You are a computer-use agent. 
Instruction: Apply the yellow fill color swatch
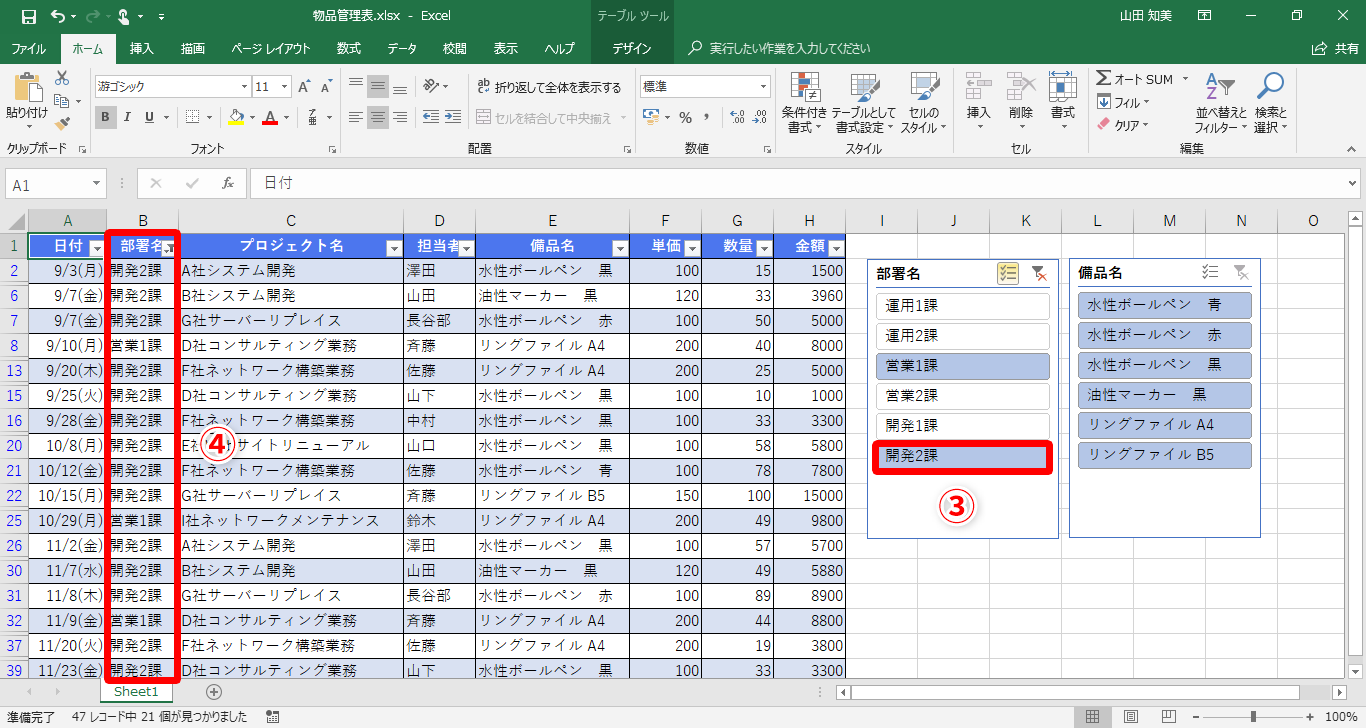(x=236, y=118)
